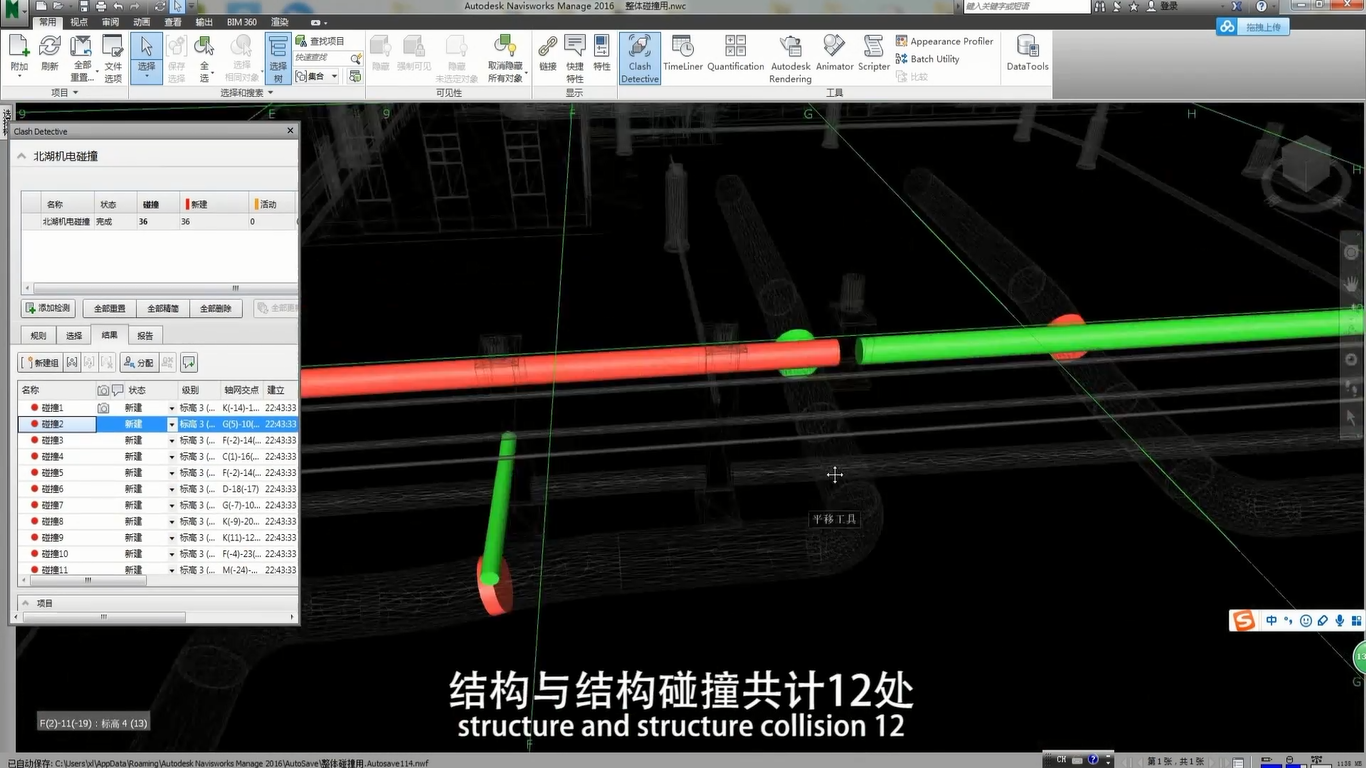
Task: Switch to the 选择 tab in Clash Detective
Action: point(74,335)
